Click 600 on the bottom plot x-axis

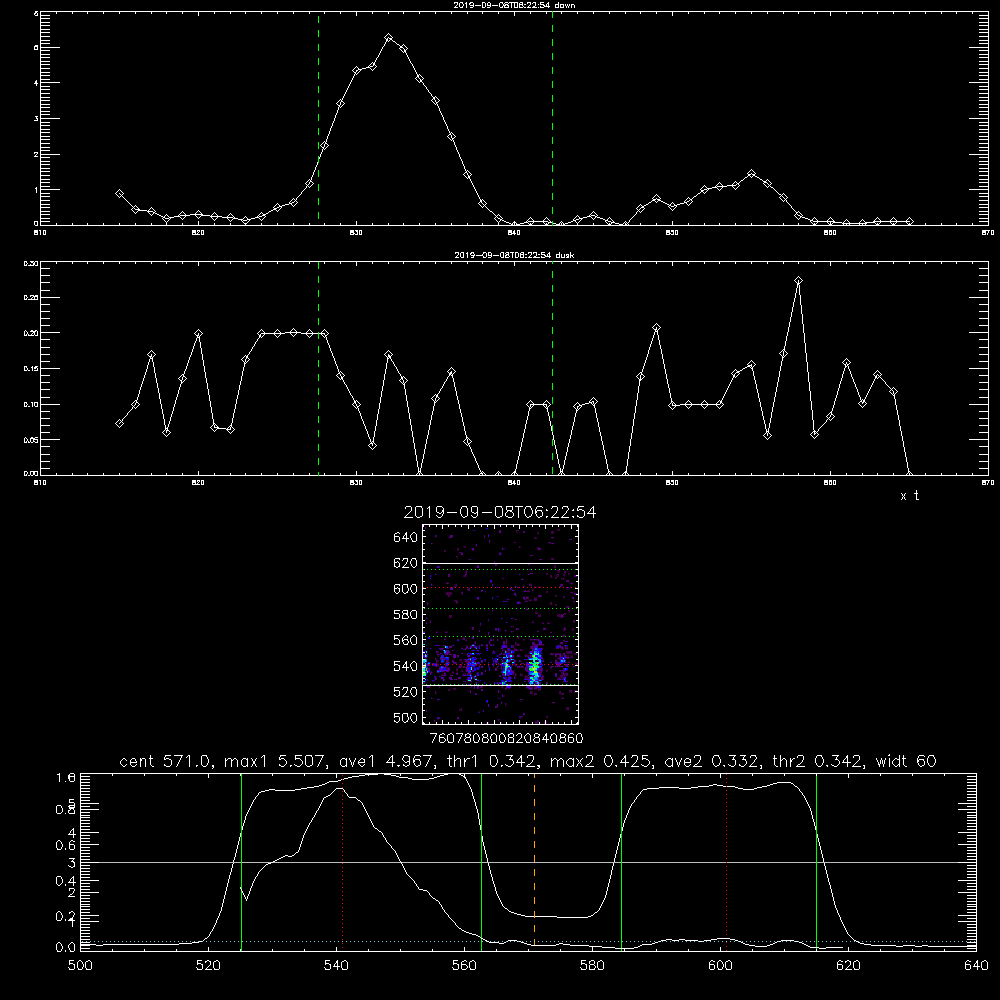point(720,966)
